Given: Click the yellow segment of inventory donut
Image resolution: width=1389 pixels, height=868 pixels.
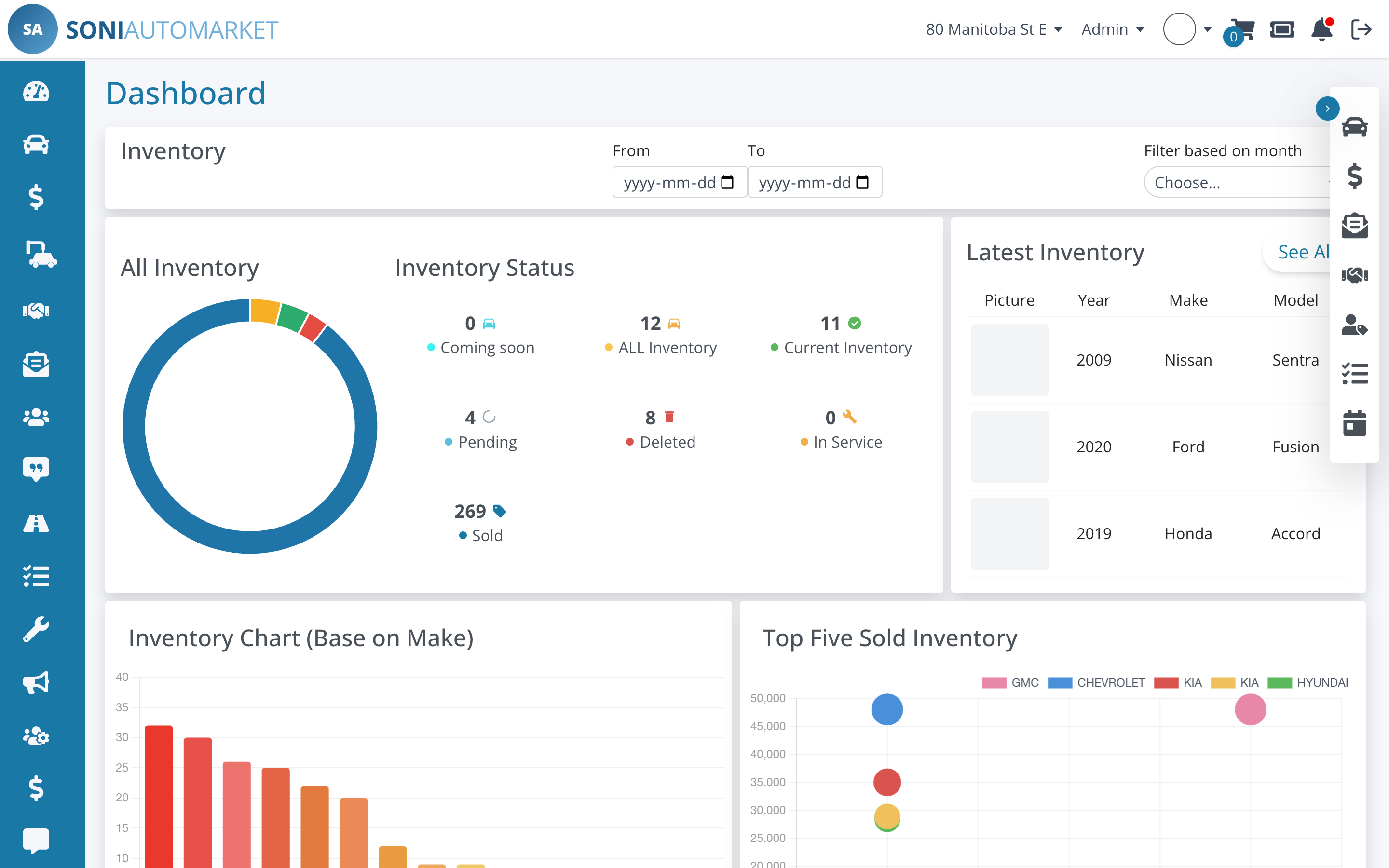Looking at the screenshot, I should [x=265, y=311].
